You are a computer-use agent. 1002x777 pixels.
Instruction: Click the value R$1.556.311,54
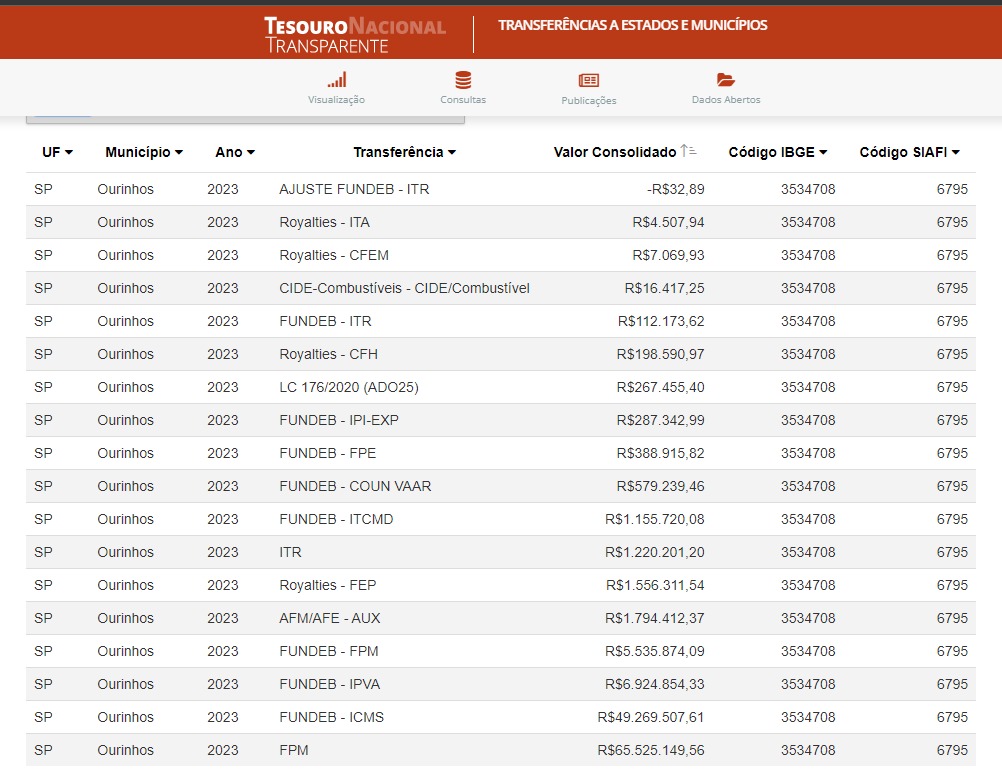[x=655, y=585]
